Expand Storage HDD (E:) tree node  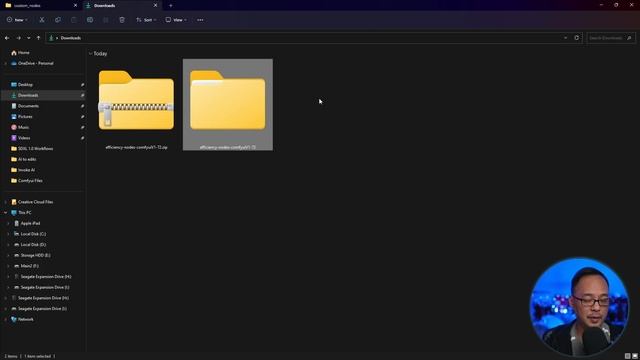click(x=8, y=255)
